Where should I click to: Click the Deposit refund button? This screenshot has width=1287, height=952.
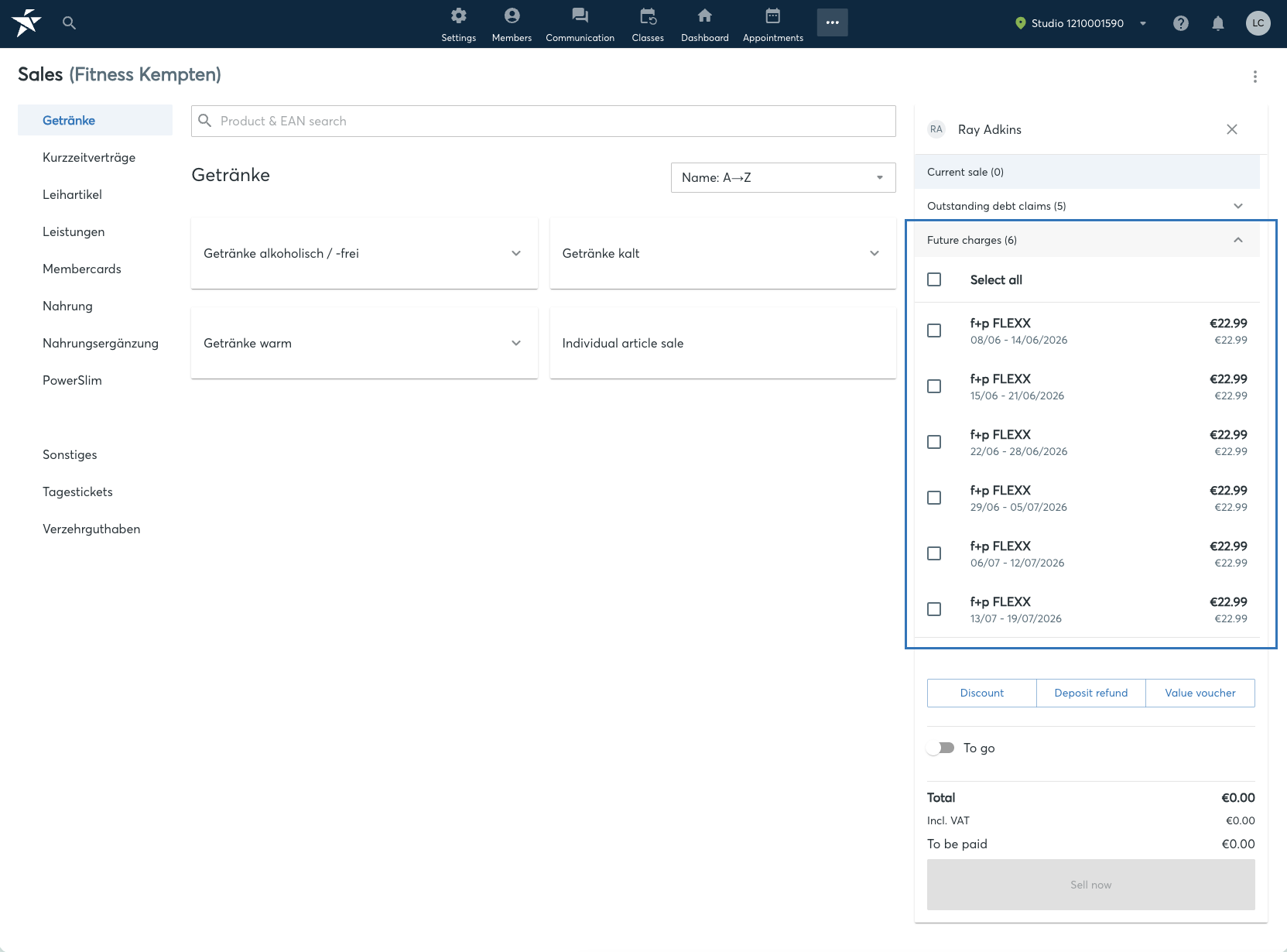point(1090,693)
